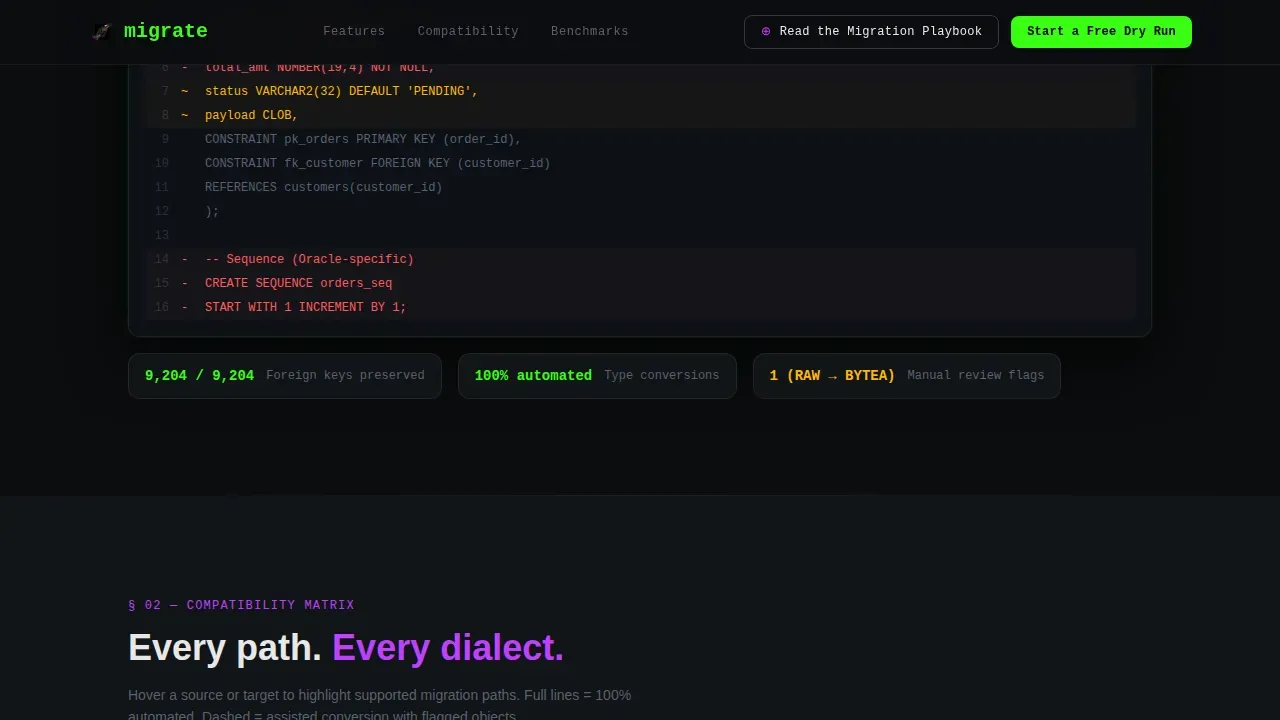Click the Manual review flags stat card

907,376
